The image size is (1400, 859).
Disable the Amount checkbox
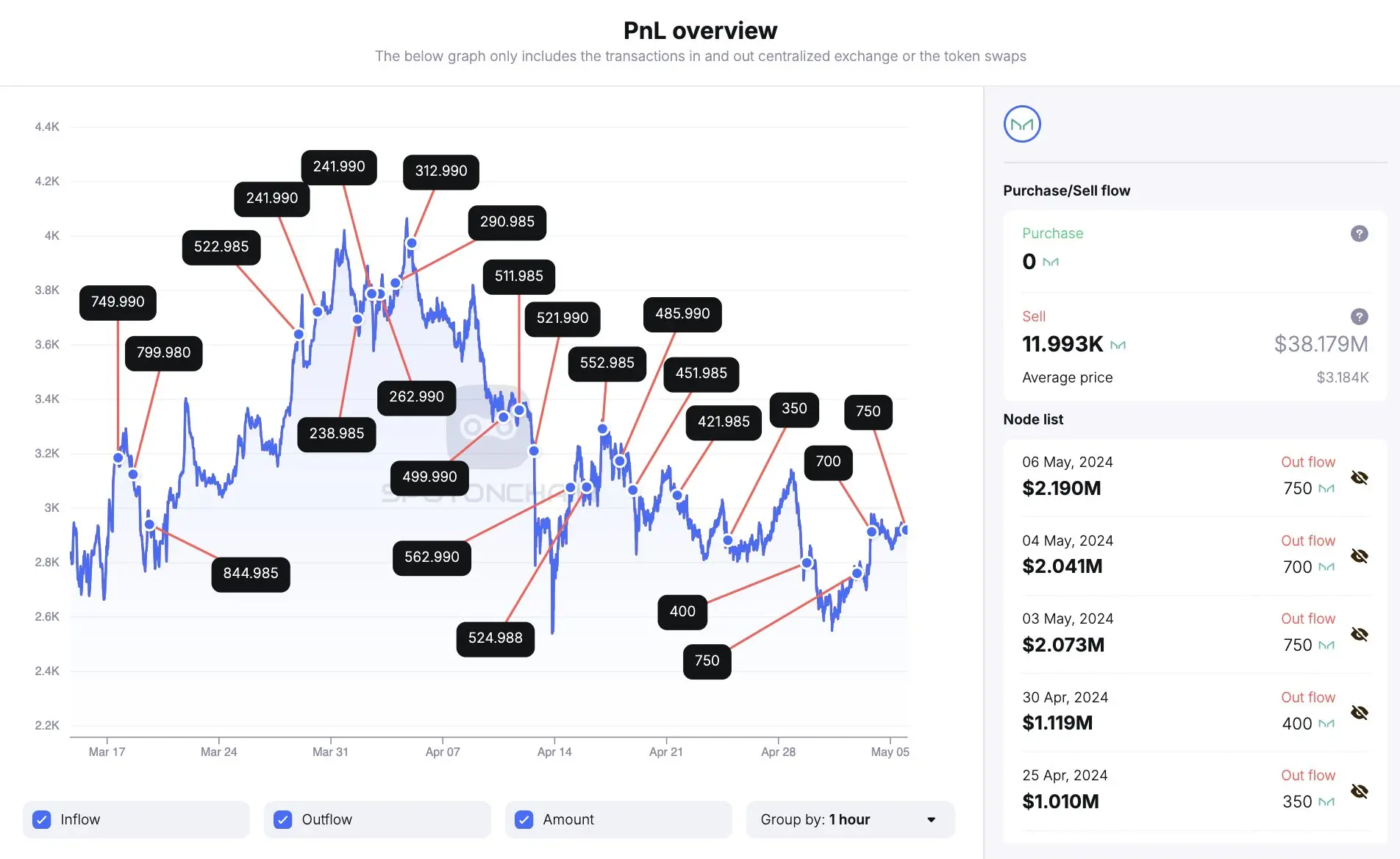coord(524,819)
